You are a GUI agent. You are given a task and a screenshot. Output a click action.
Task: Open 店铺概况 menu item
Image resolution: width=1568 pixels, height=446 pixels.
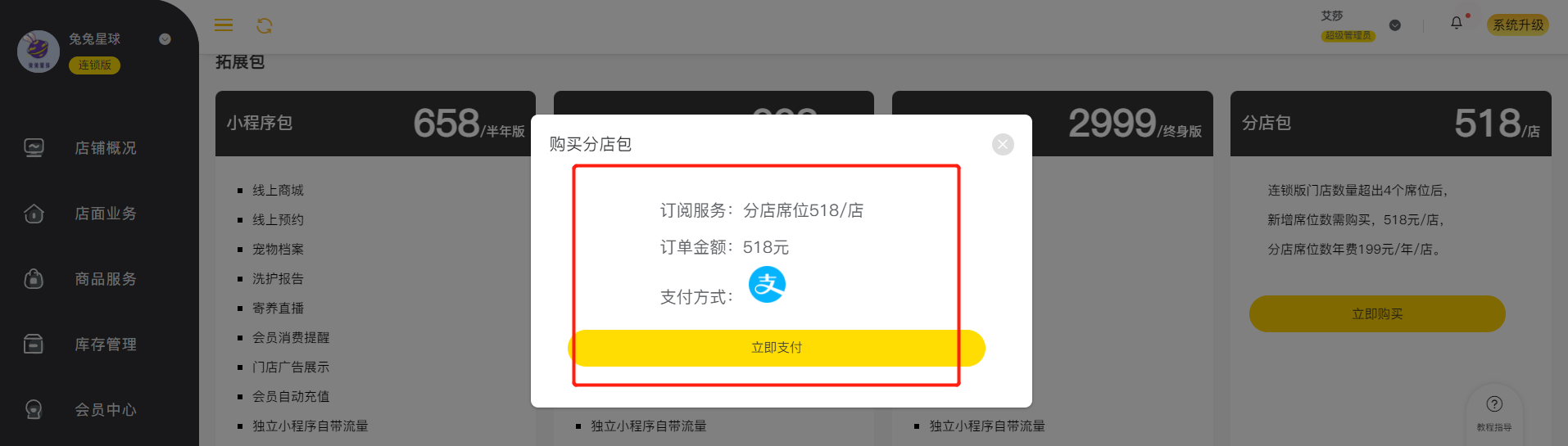106,148
